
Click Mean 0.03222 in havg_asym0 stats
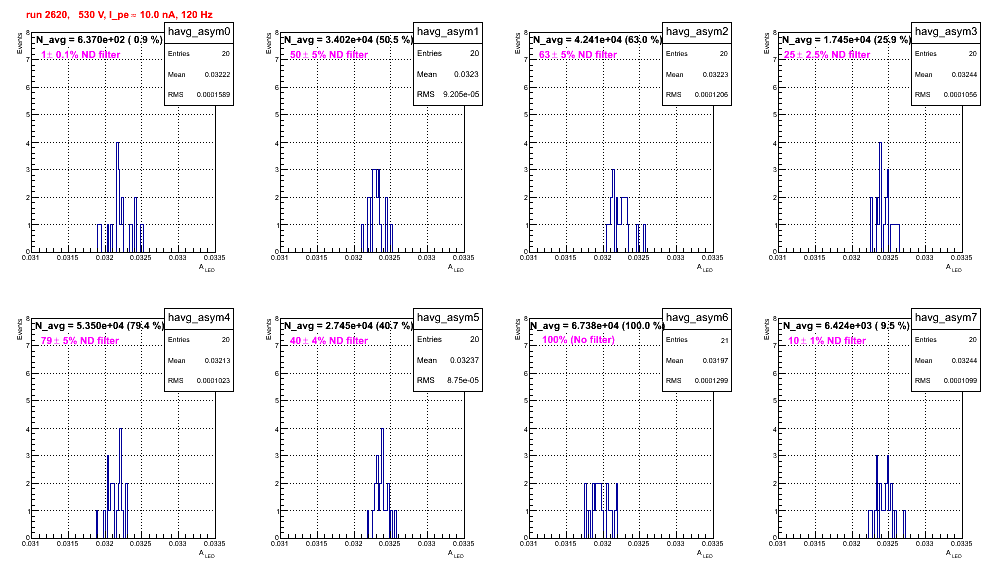199,74
